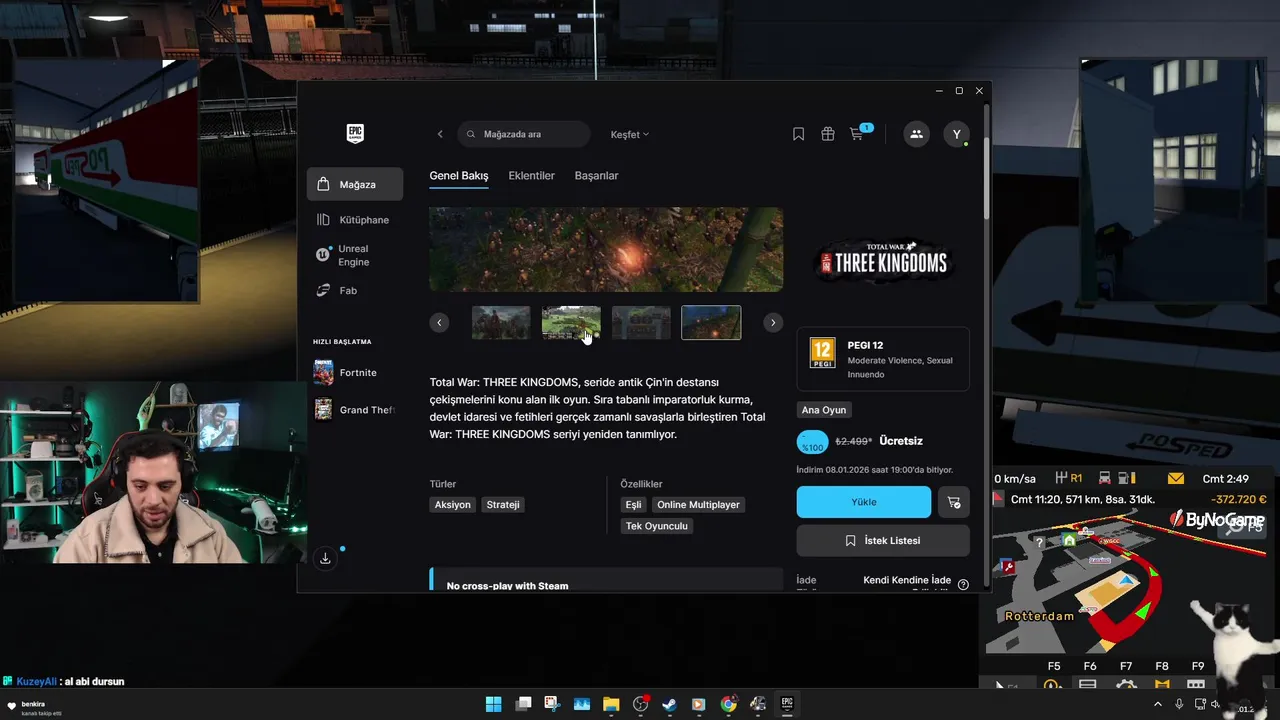
Task: Click the main game trailer image
Action: 606,249
